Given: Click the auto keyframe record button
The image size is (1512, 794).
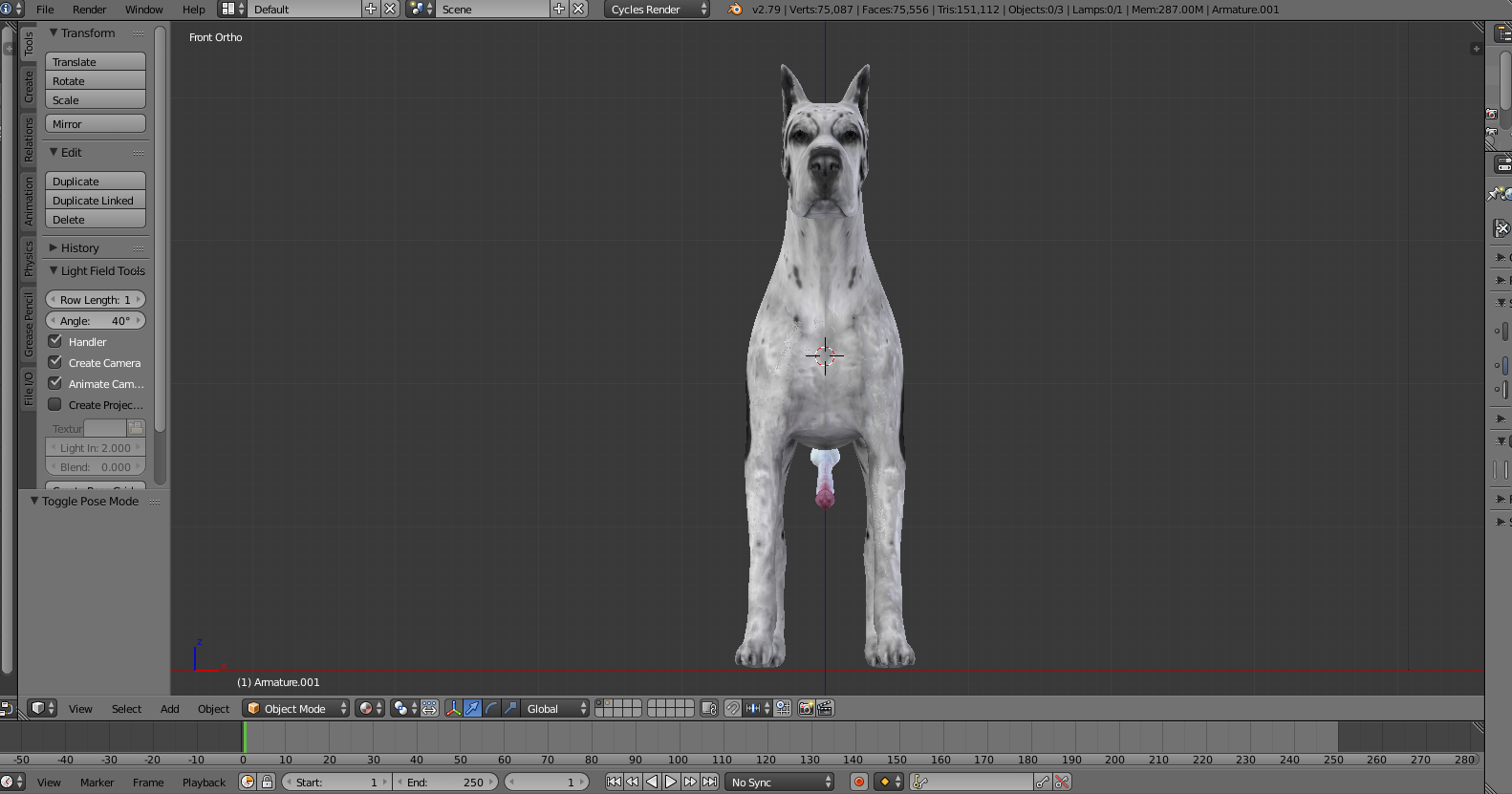Looking at the screenshot, I should pyautogui.click(x=858, y=782).
